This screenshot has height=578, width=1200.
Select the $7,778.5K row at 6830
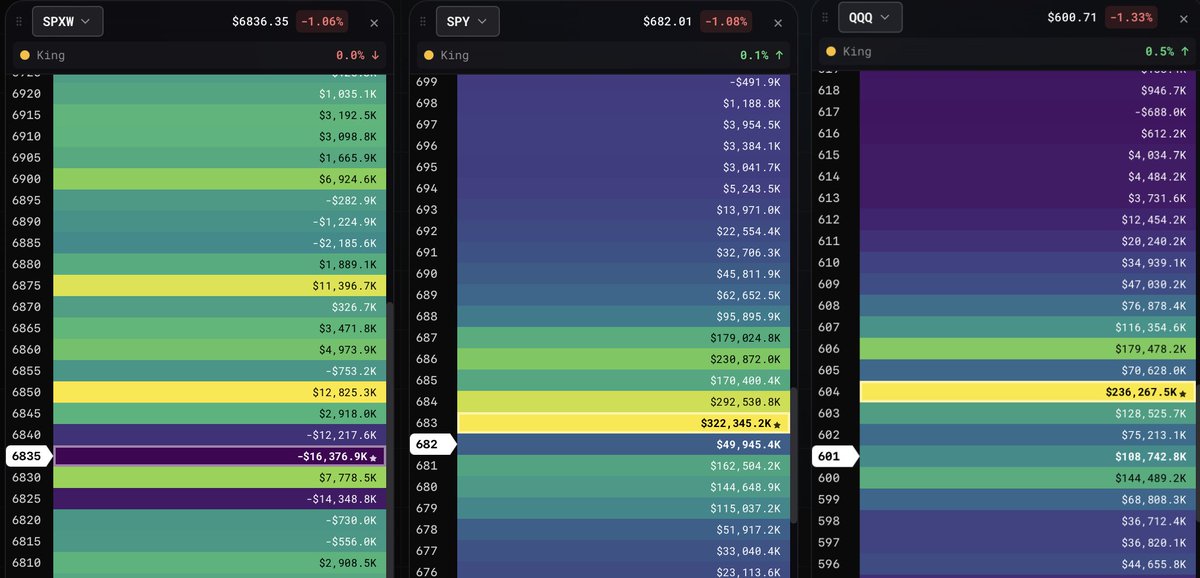pyautogui.click(x=220, y=477)
